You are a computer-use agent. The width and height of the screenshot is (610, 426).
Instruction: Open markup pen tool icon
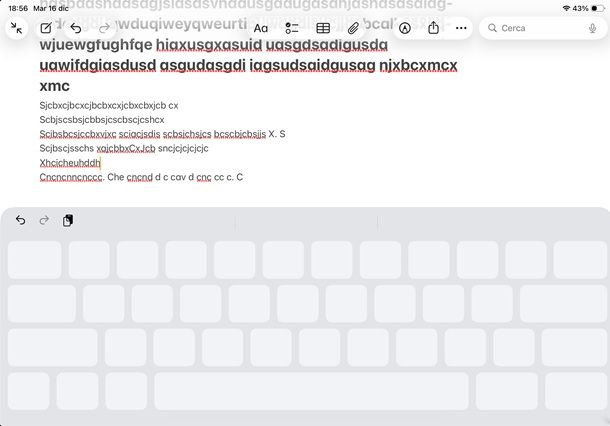(405, 28)
